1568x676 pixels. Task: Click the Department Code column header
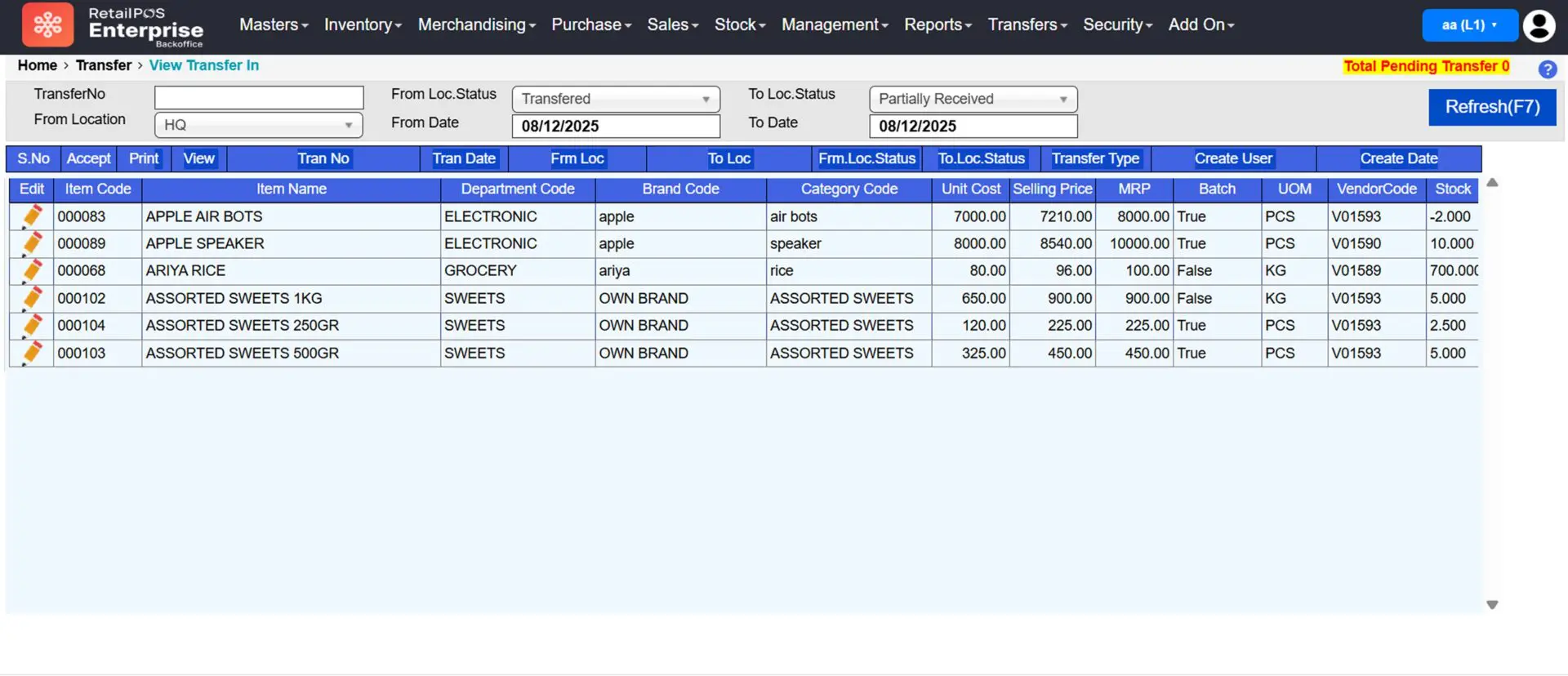518,189
